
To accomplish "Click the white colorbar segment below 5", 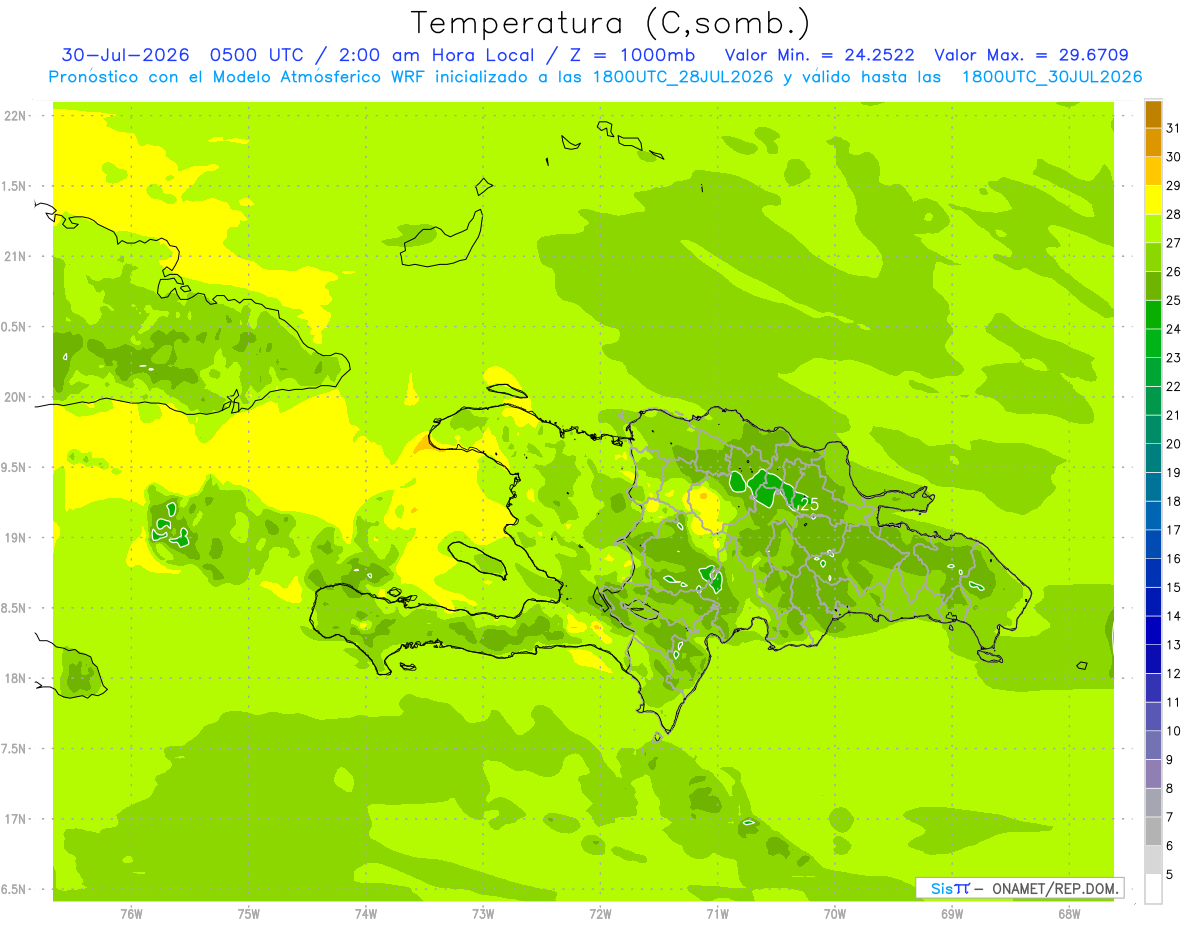I will click(x=1153, y=889).
